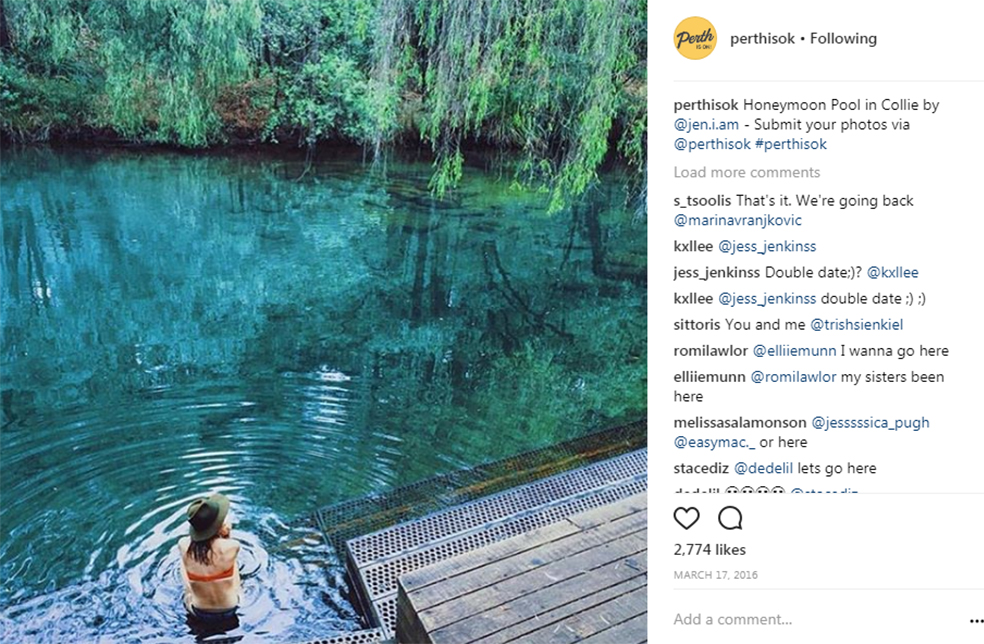Image resolution: width=984 pixels, height=644 pixels.
Task: Open the perthisok username in header
Action: point(762,39)
